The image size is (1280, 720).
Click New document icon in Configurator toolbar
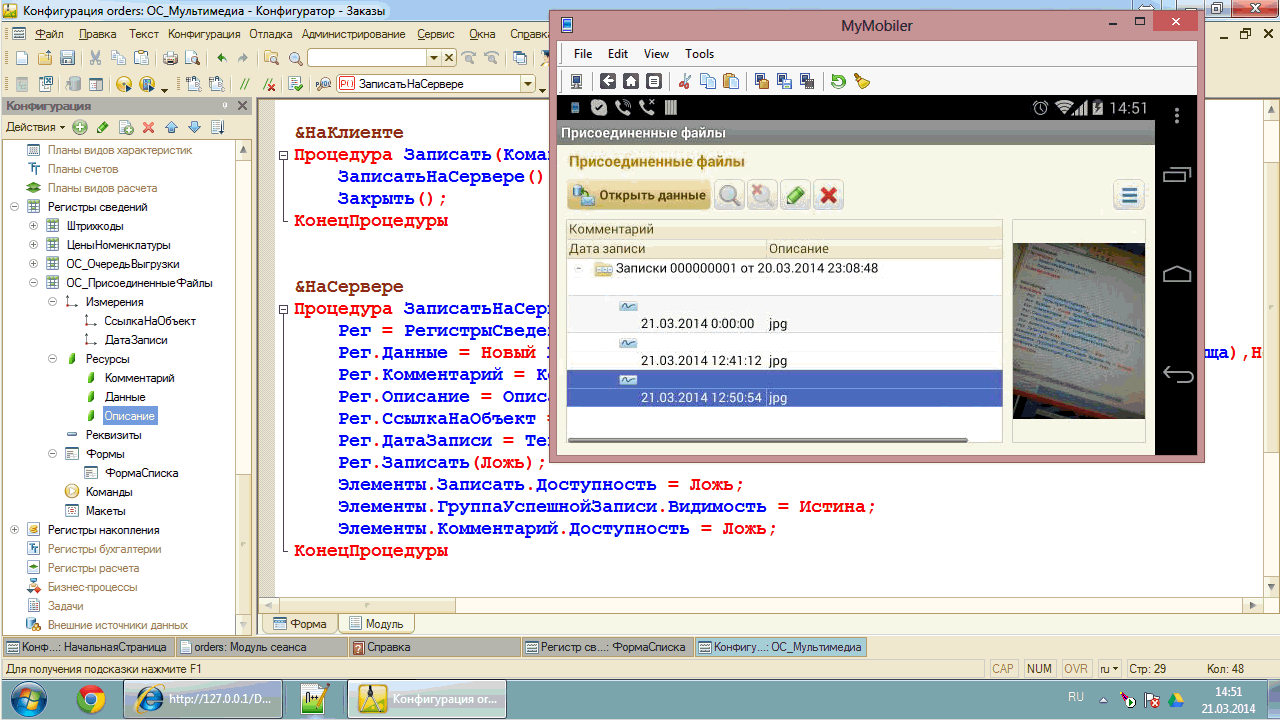click(23, 58)
